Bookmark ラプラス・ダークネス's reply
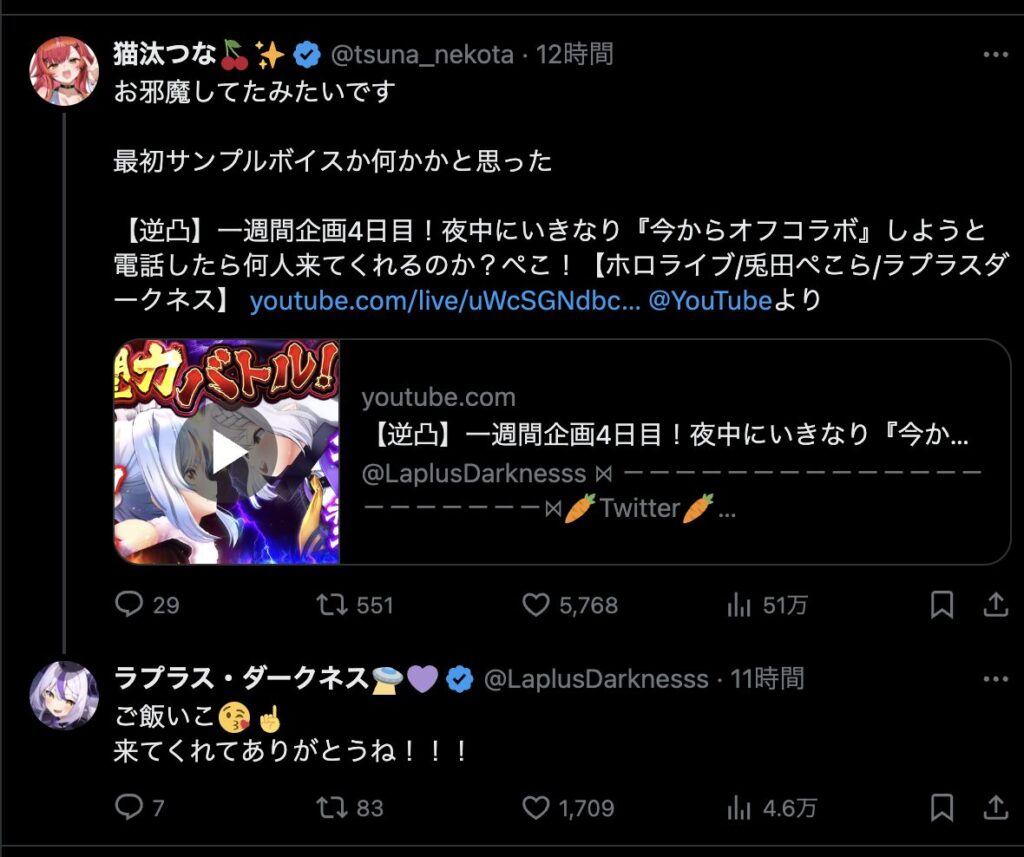 click(x=942, y=808)
